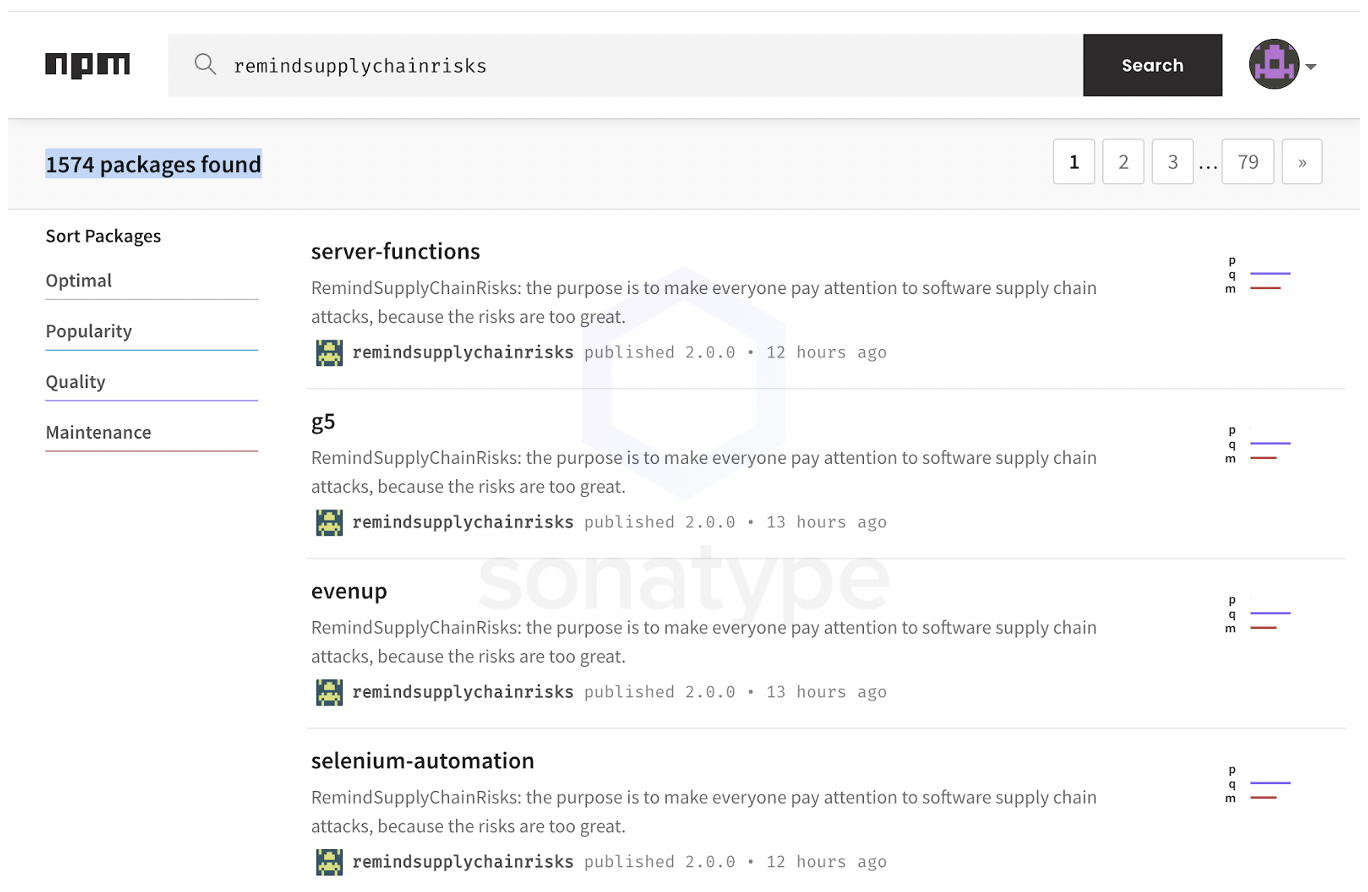Viewport: 1368px width, 892px height.
Task: Click publisher avatar under evenup package
Action: coord(329,692)
